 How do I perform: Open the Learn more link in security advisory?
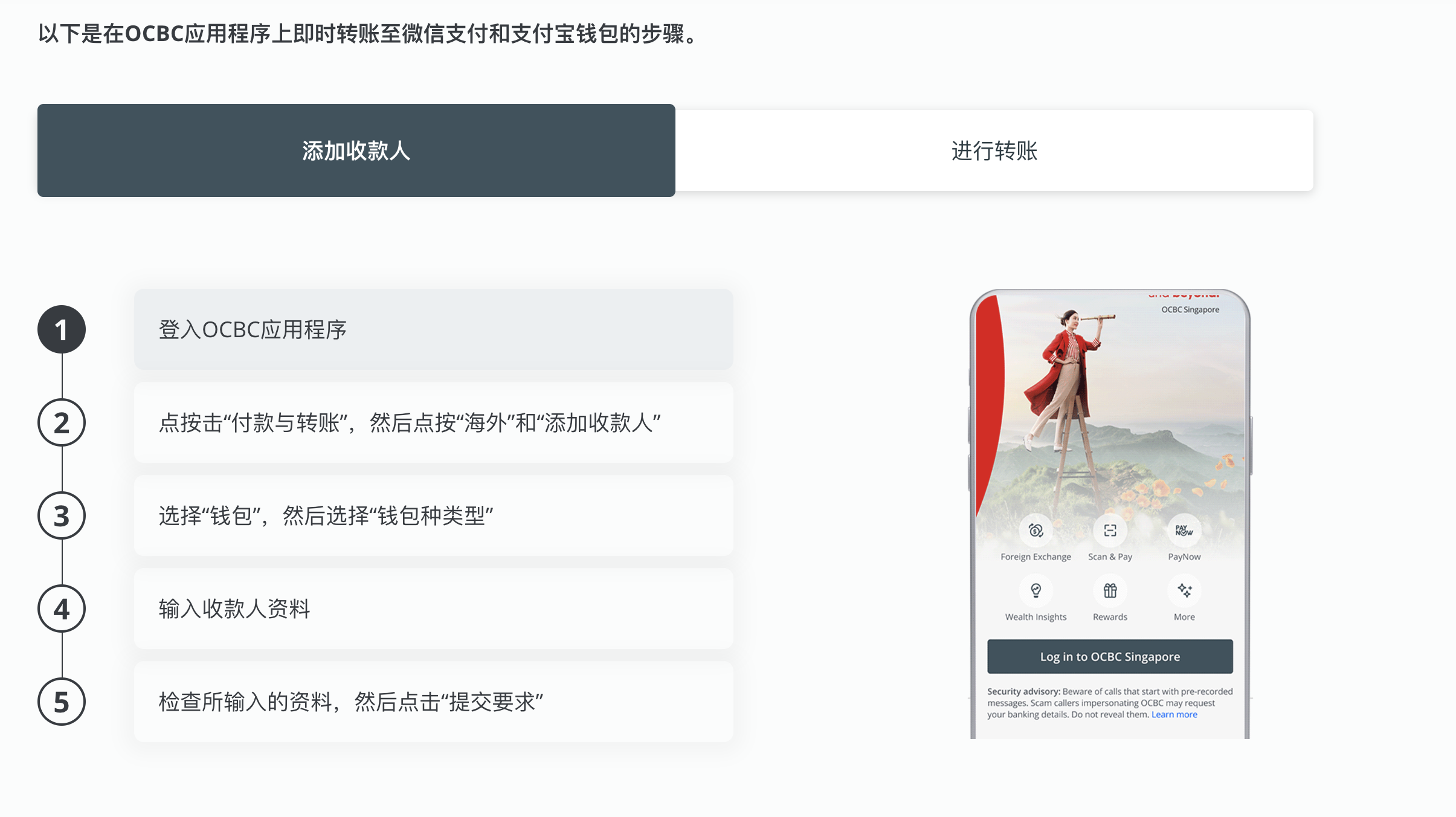click(1174, 714)
